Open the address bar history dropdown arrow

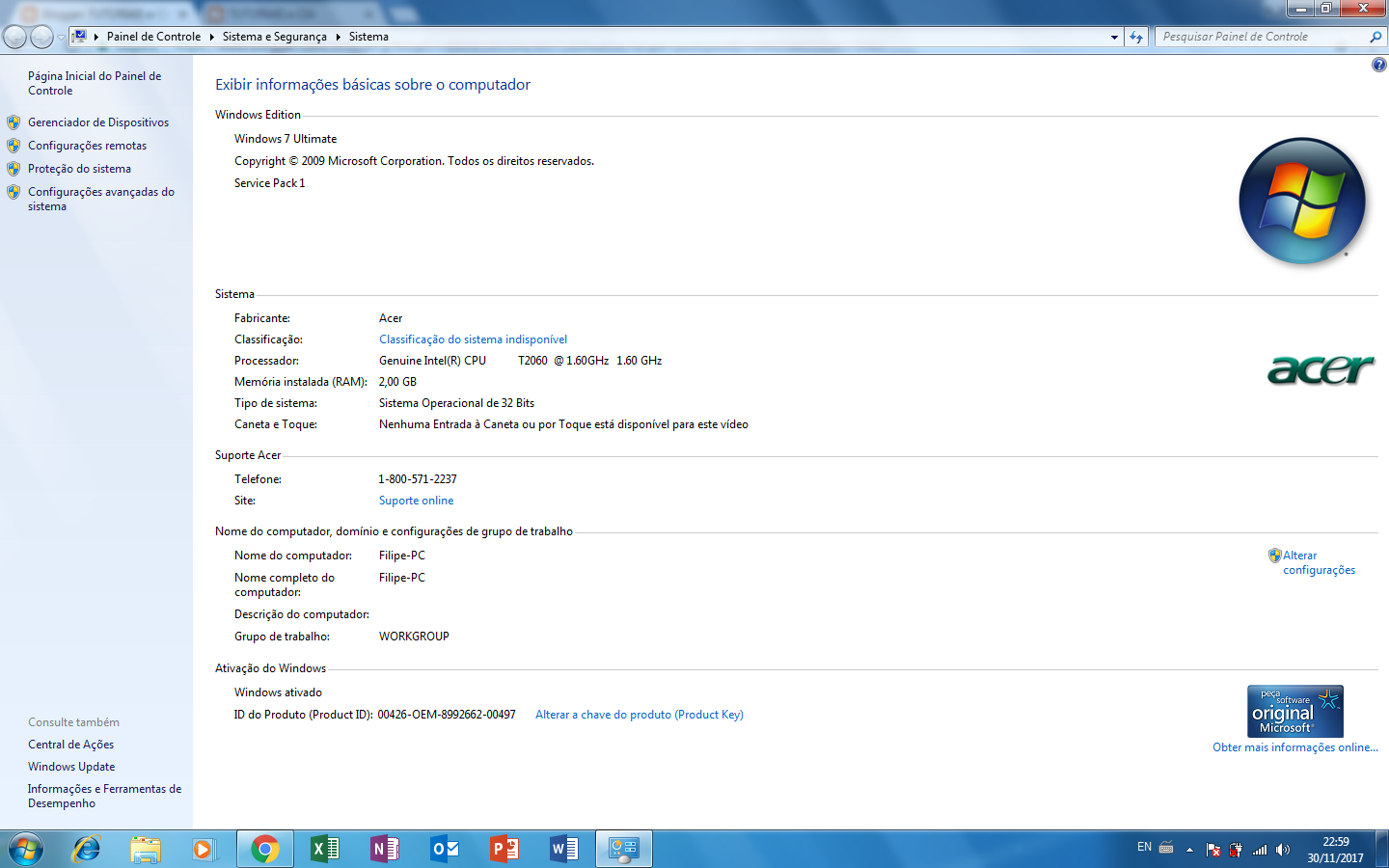pyautogui.click(x=1114, y=37)
